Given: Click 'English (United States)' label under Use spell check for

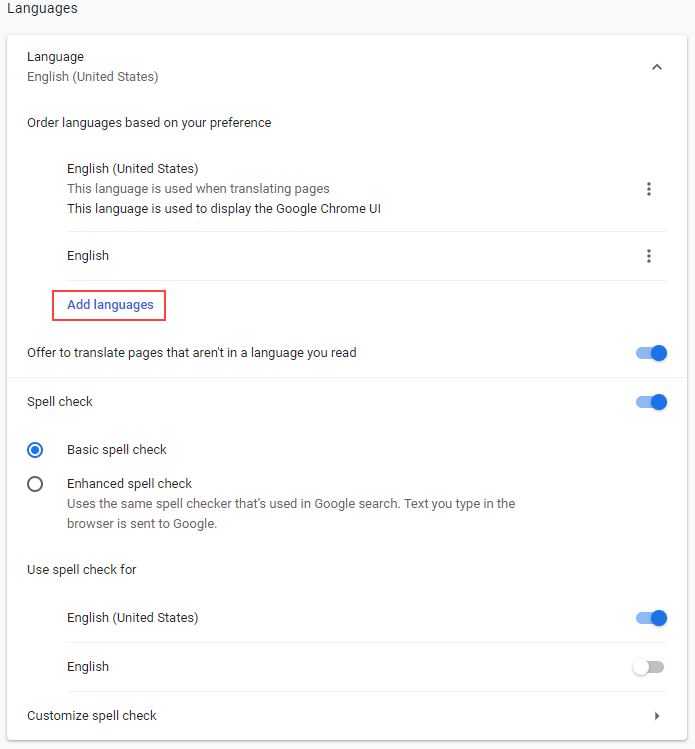Looking at the screenshot, I should [x=133, y=618].
